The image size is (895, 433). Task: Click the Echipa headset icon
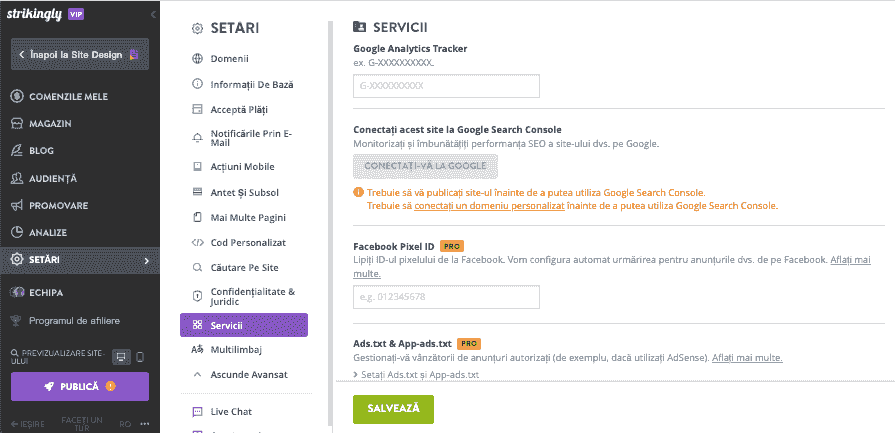17,293
